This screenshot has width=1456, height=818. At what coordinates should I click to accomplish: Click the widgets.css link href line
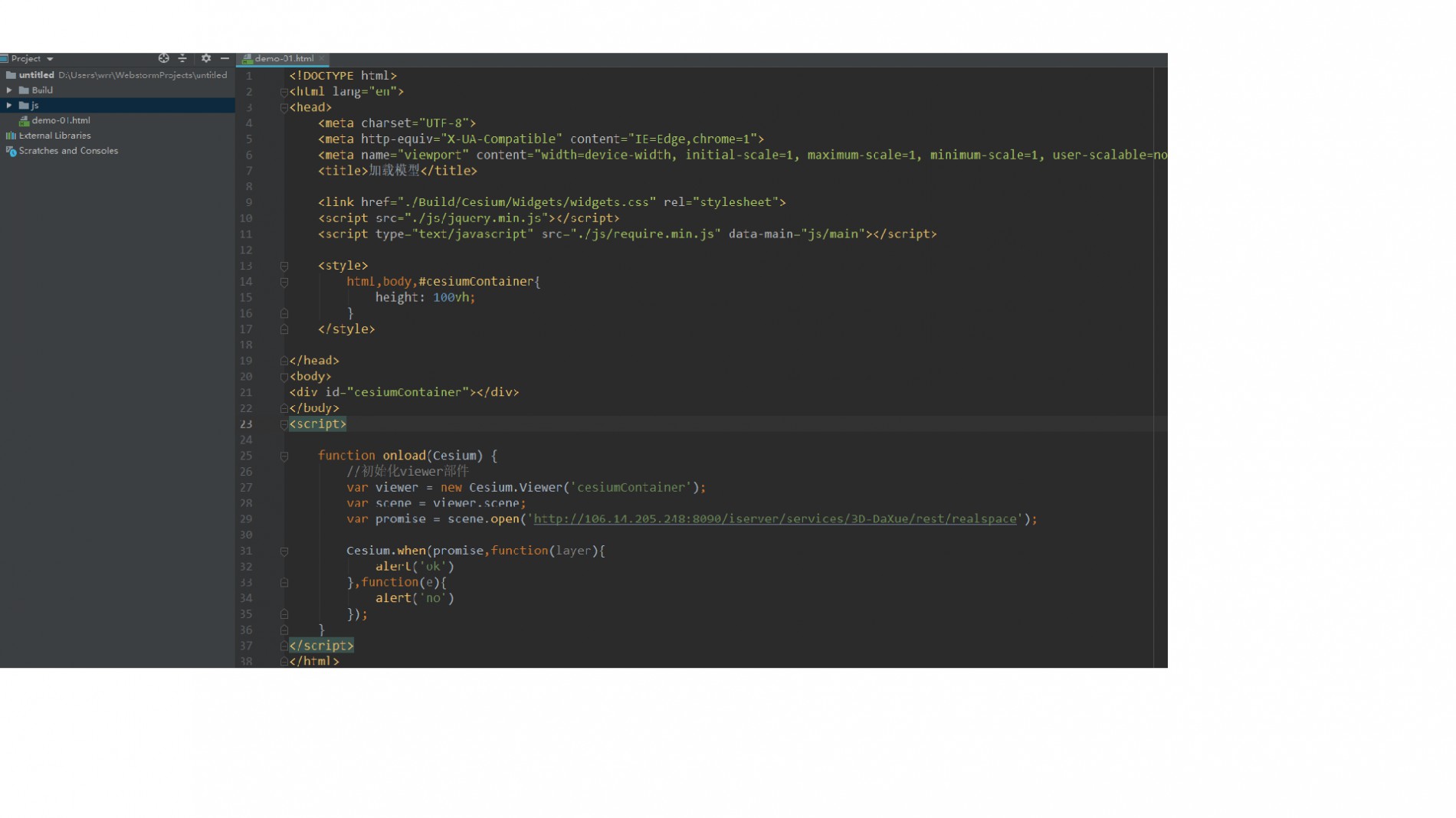pos(552,202)
